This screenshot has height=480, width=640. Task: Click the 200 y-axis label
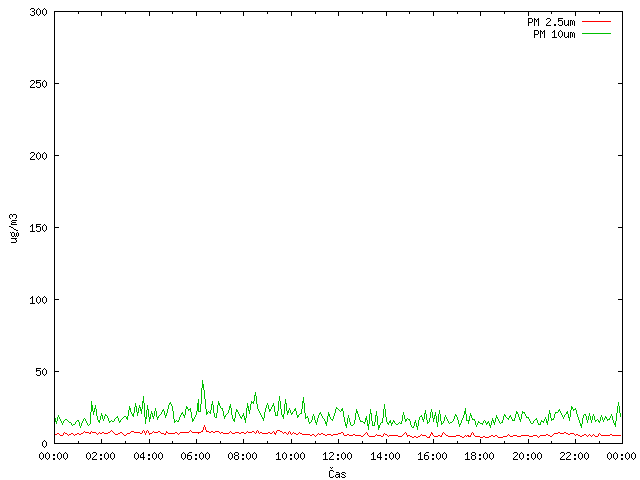pos(38,156)
